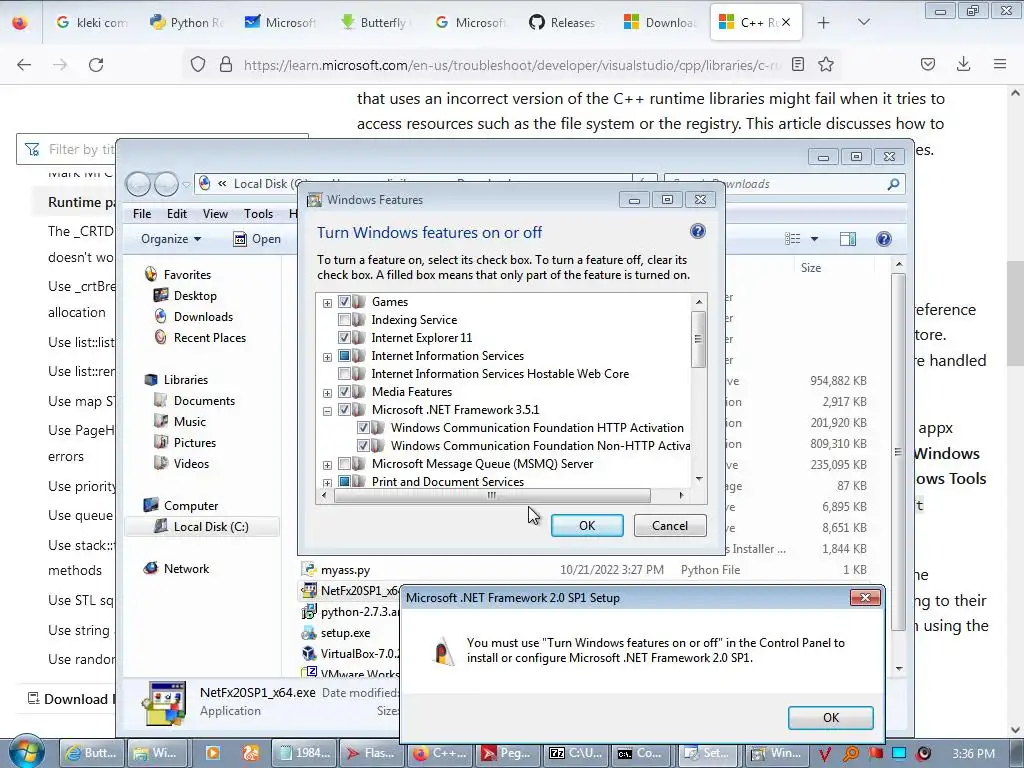Image resolution: width=1024 pixels, height=768 pixels.
Task: Open Explorer View menu
Action: 215,214
